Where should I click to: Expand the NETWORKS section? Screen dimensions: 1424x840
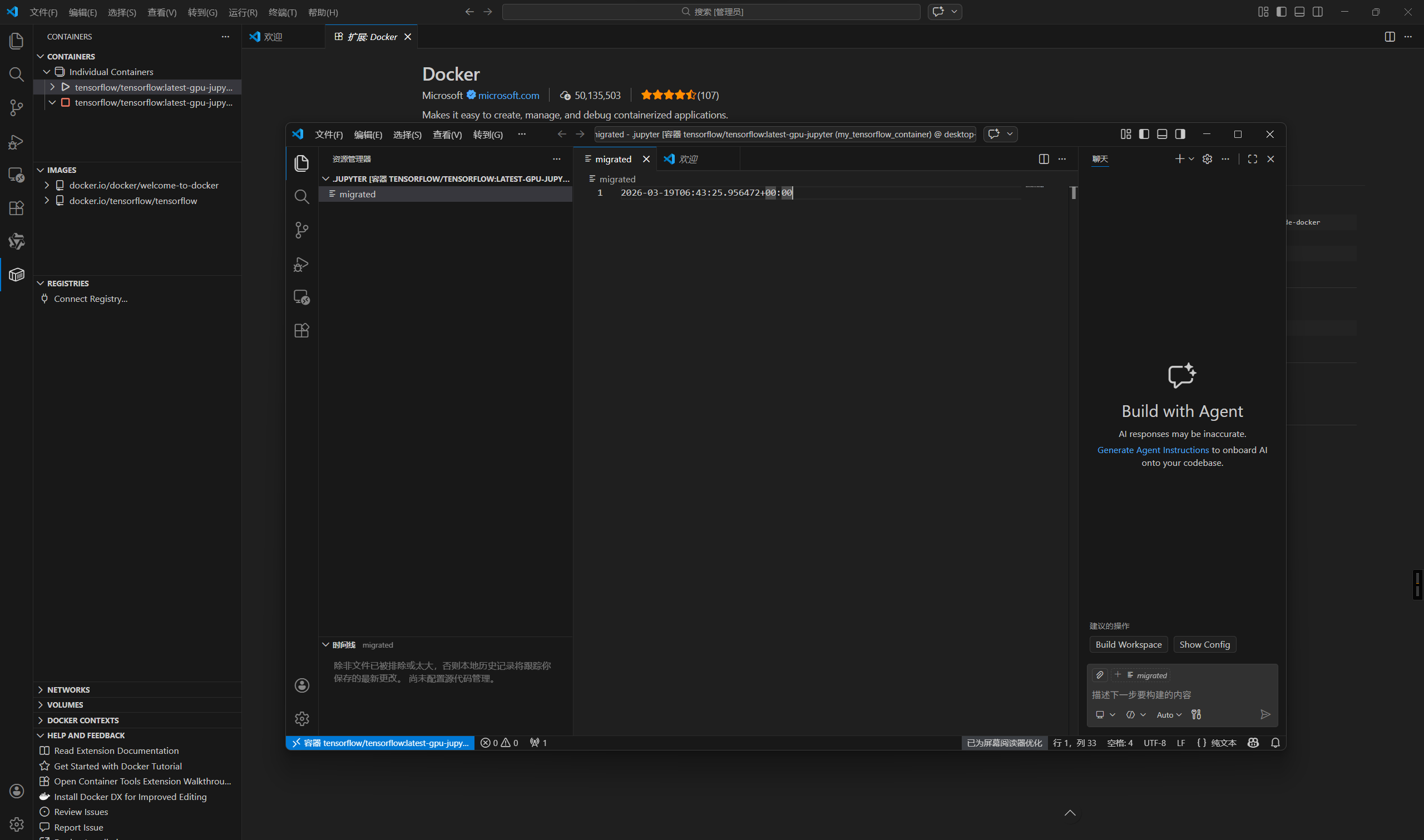[x=68, y=689]
